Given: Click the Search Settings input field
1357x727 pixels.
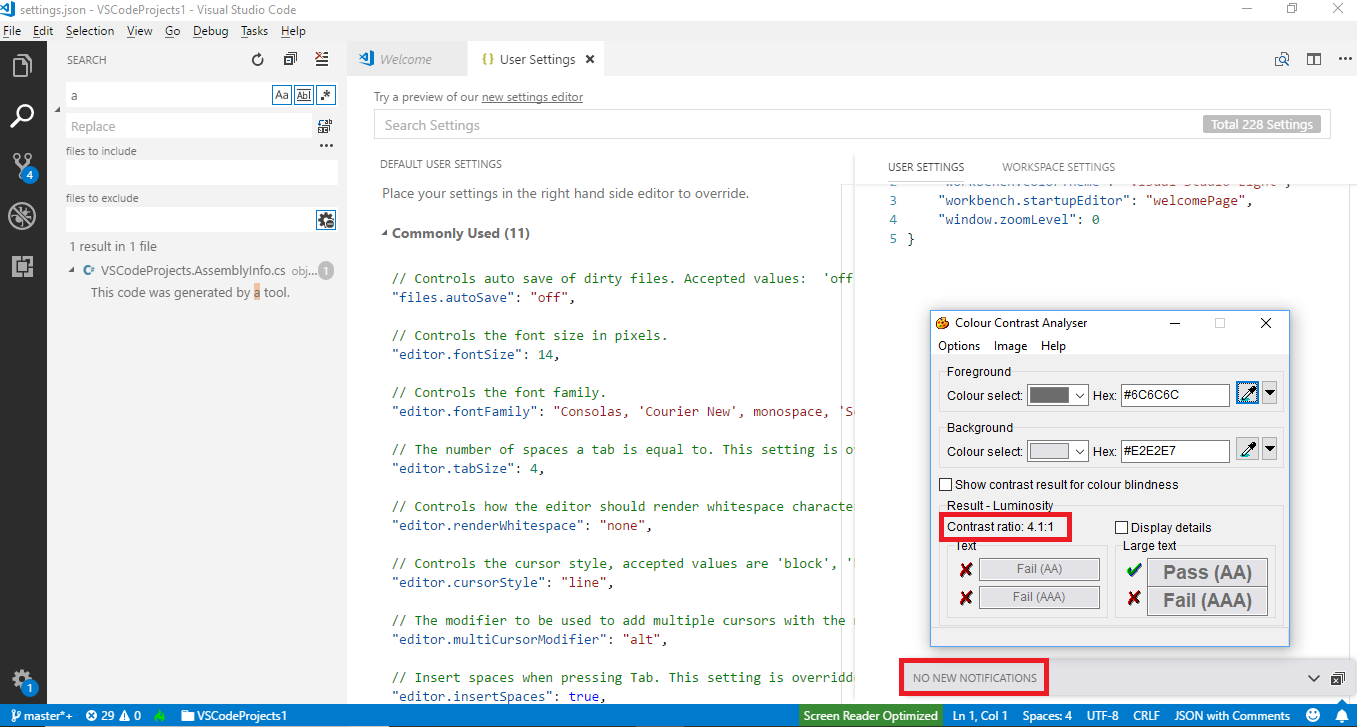Looking at the screenshot, I should 850,125.
